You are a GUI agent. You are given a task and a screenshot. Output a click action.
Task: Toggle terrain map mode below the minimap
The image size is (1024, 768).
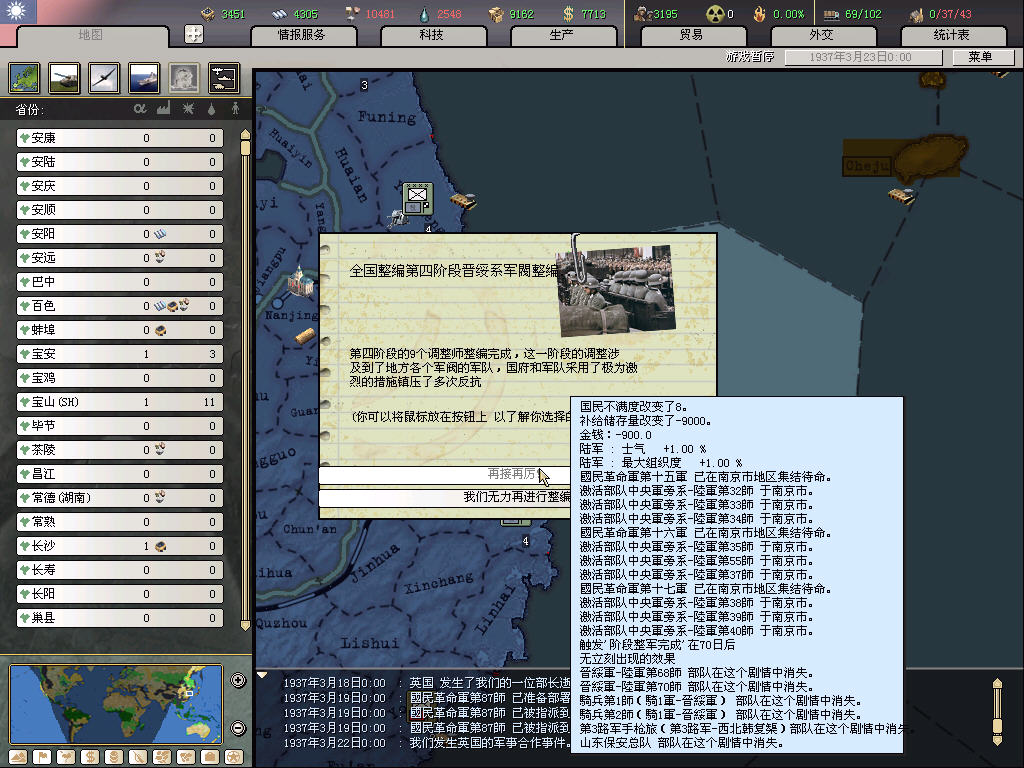(x=17, y=756)
